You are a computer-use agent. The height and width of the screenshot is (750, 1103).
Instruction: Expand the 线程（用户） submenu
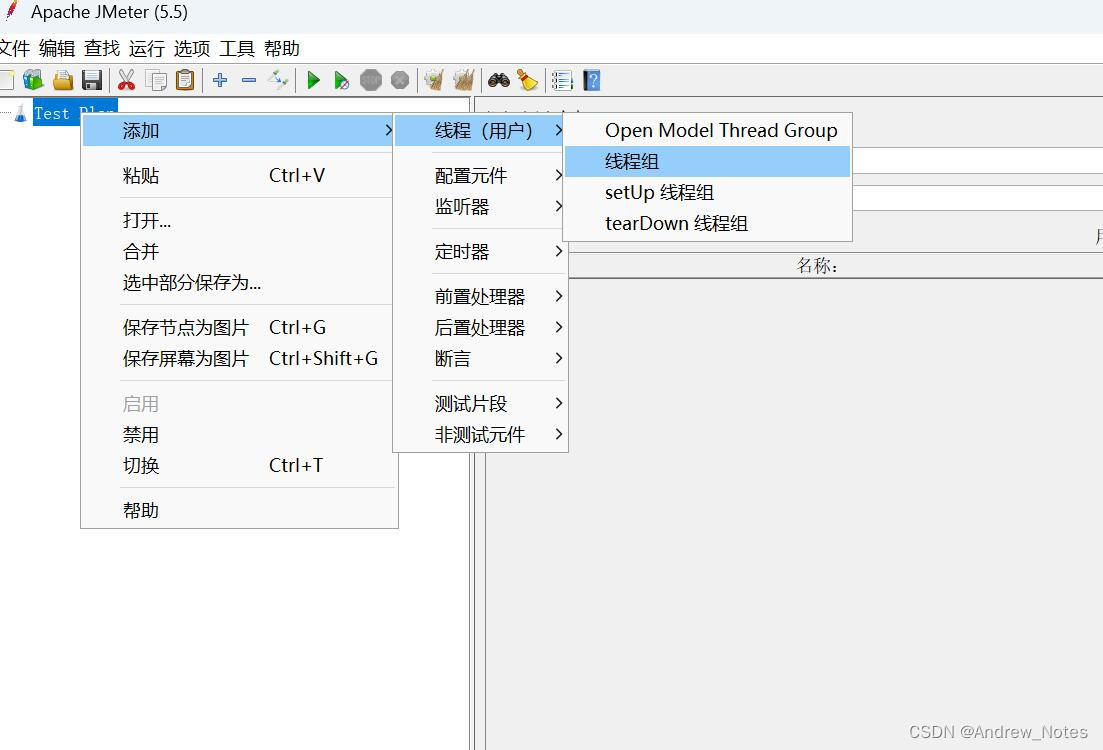tap(480, 131)
